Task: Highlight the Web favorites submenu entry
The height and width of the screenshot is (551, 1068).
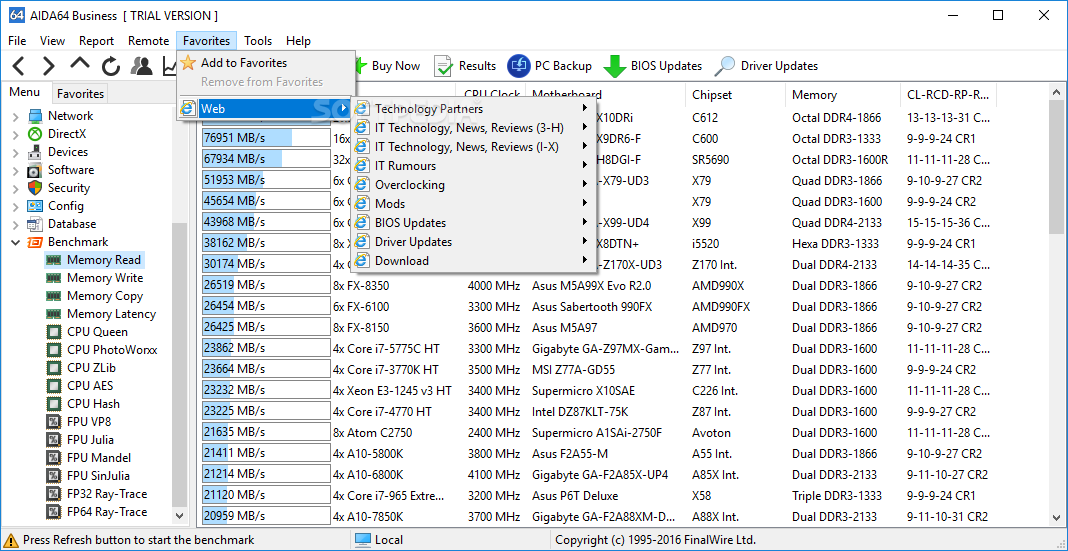Action: (266, 108)
